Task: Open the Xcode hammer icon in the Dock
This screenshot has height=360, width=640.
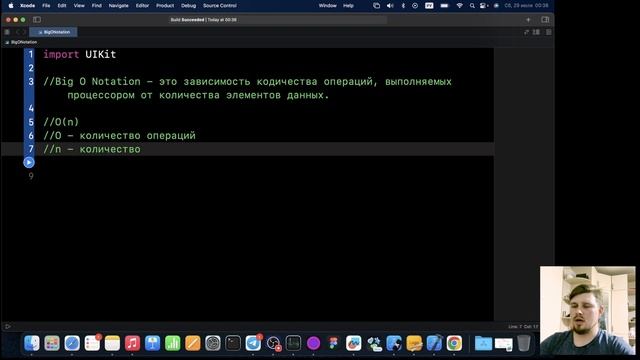Action: point(434,343)
